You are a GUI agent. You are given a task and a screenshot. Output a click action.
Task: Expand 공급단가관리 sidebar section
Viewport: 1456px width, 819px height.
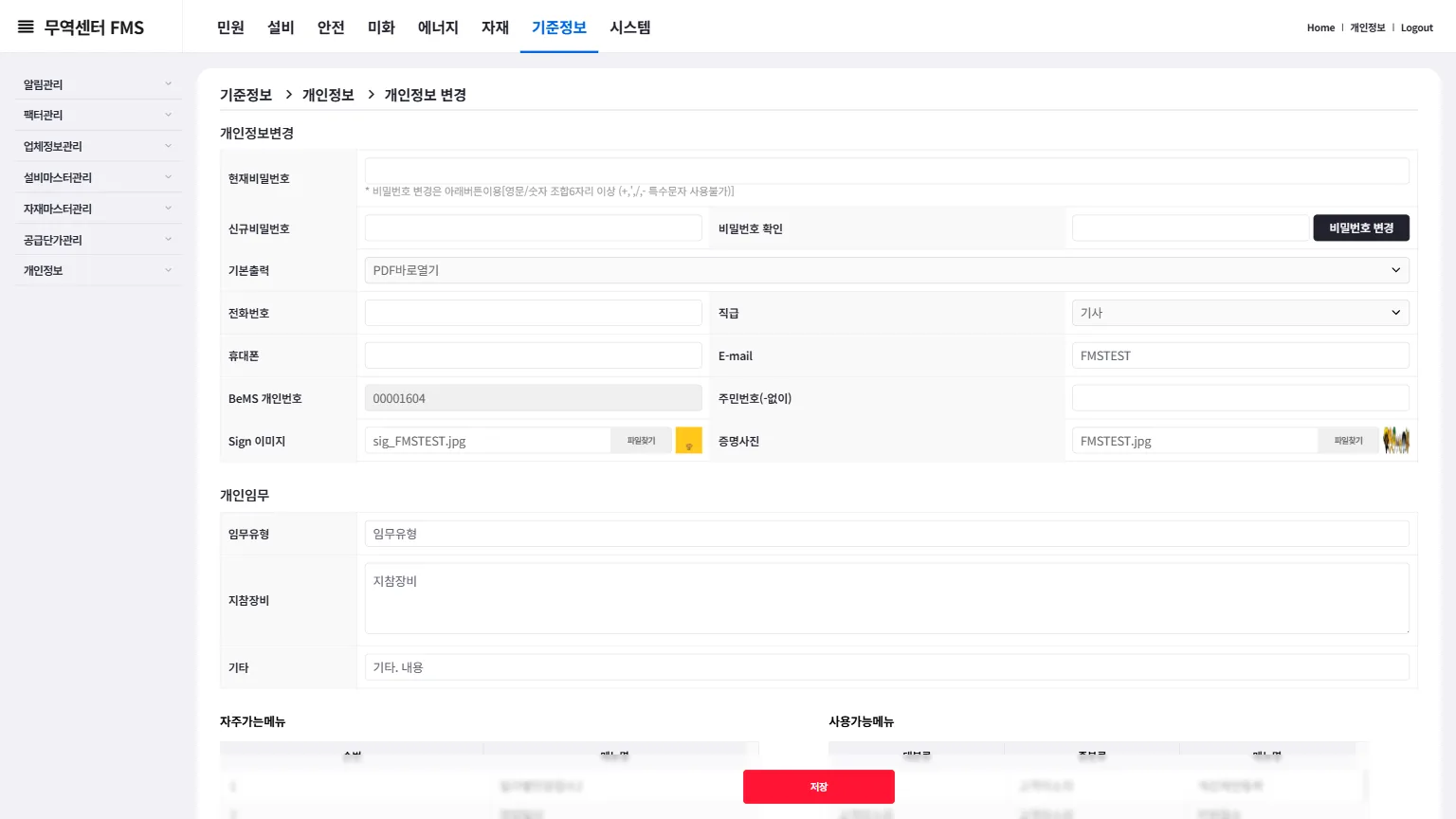[x=98, y=240]
